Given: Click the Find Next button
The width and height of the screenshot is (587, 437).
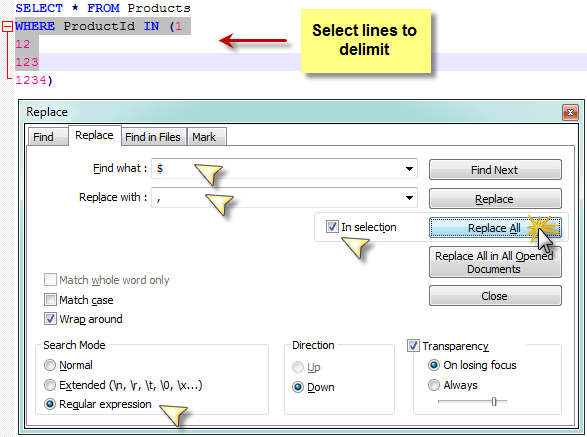Looking at the screenshot, I should pyautogui.click(x=495, y=170).
